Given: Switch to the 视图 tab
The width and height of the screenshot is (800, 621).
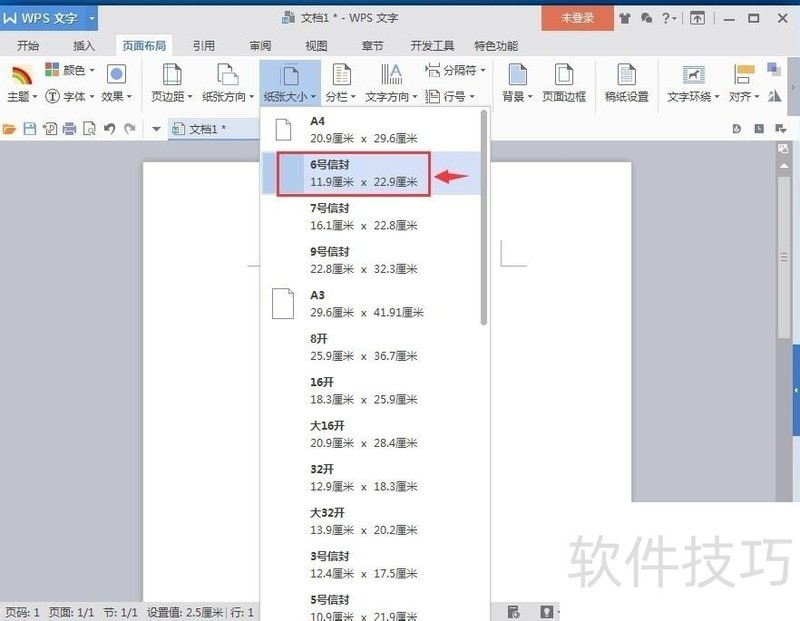Looking at the screenshot, I should coord(316,46).
